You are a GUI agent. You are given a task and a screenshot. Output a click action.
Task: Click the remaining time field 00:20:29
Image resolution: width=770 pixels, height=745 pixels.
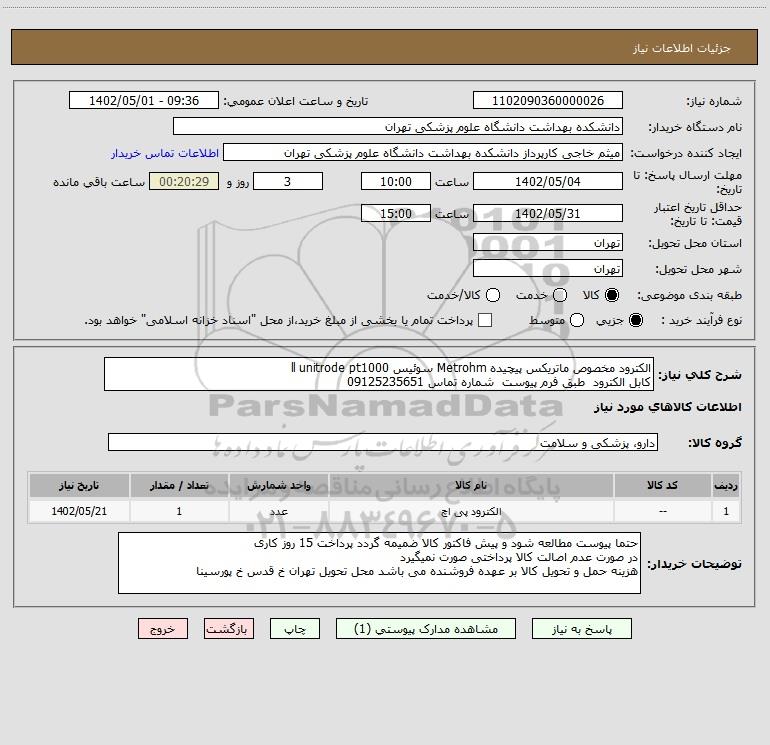tap(184, 181)
